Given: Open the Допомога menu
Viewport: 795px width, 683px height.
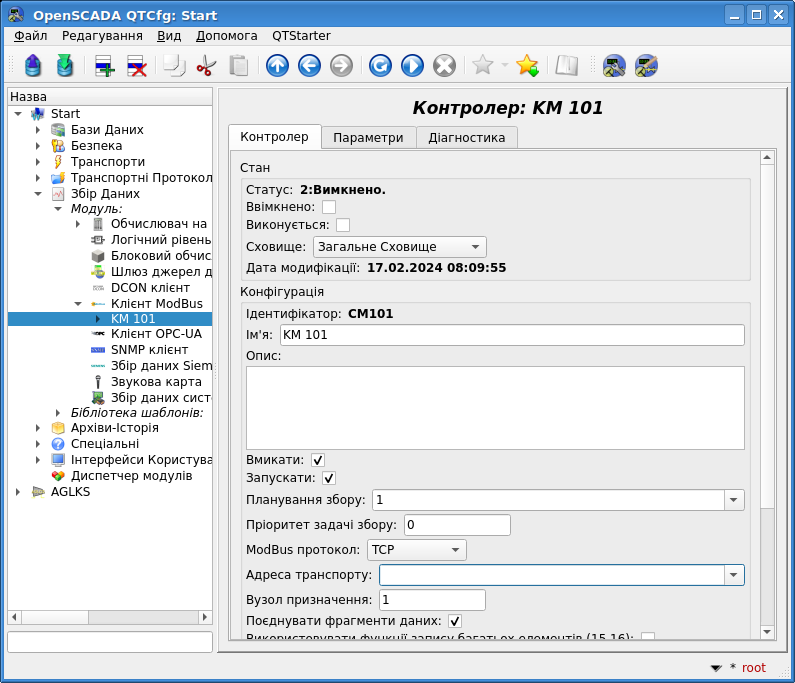Looking at the screenshot, I should coord(226,35).
